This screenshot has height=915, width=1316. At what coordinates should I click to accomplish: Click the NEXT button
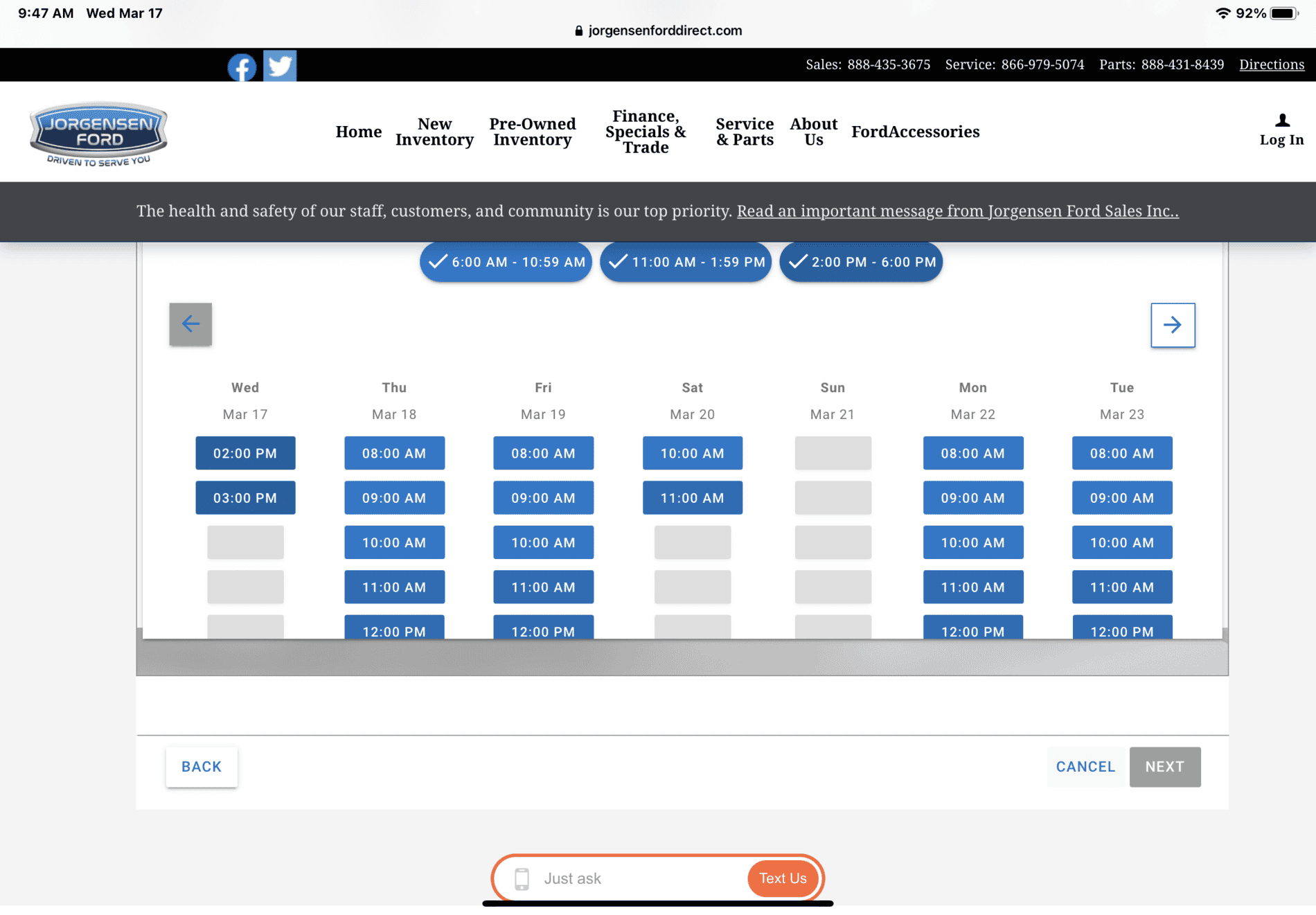(1165, 767)
